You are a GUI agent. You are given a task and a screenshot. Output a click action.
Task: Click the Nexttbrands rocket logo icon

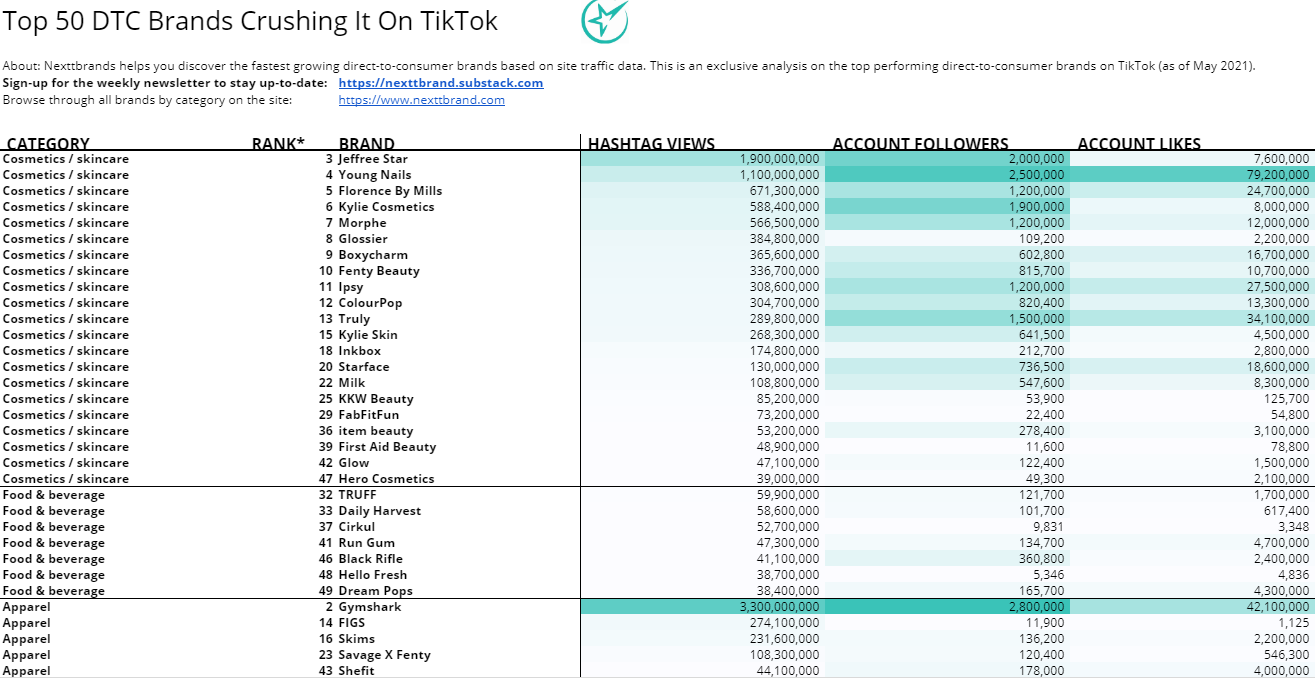pyautogui.click(x=606, y=22)
